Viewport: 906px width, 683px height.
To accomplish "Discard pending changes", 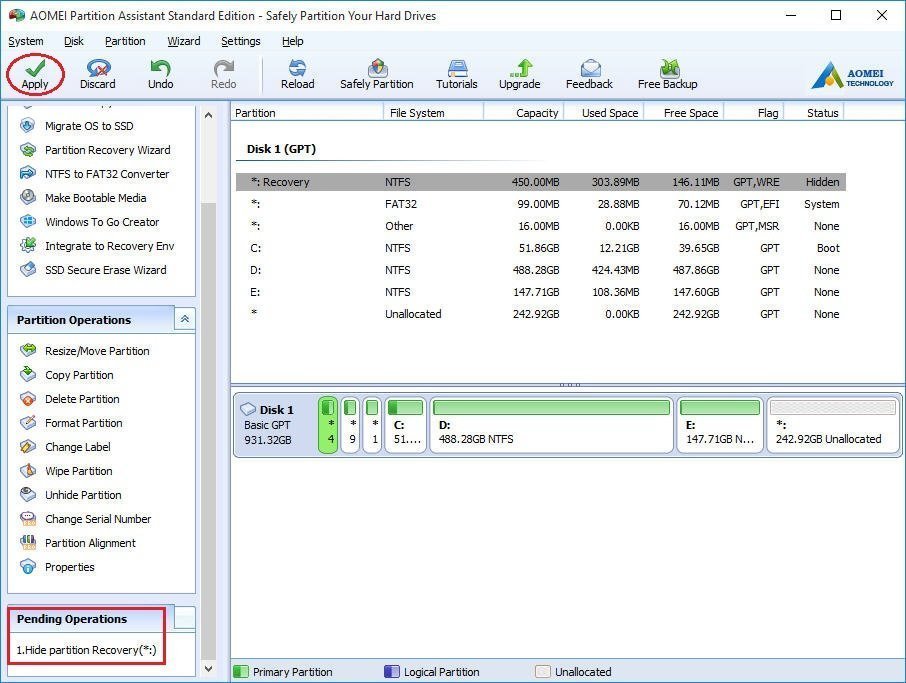I will [x=98, y=75].
